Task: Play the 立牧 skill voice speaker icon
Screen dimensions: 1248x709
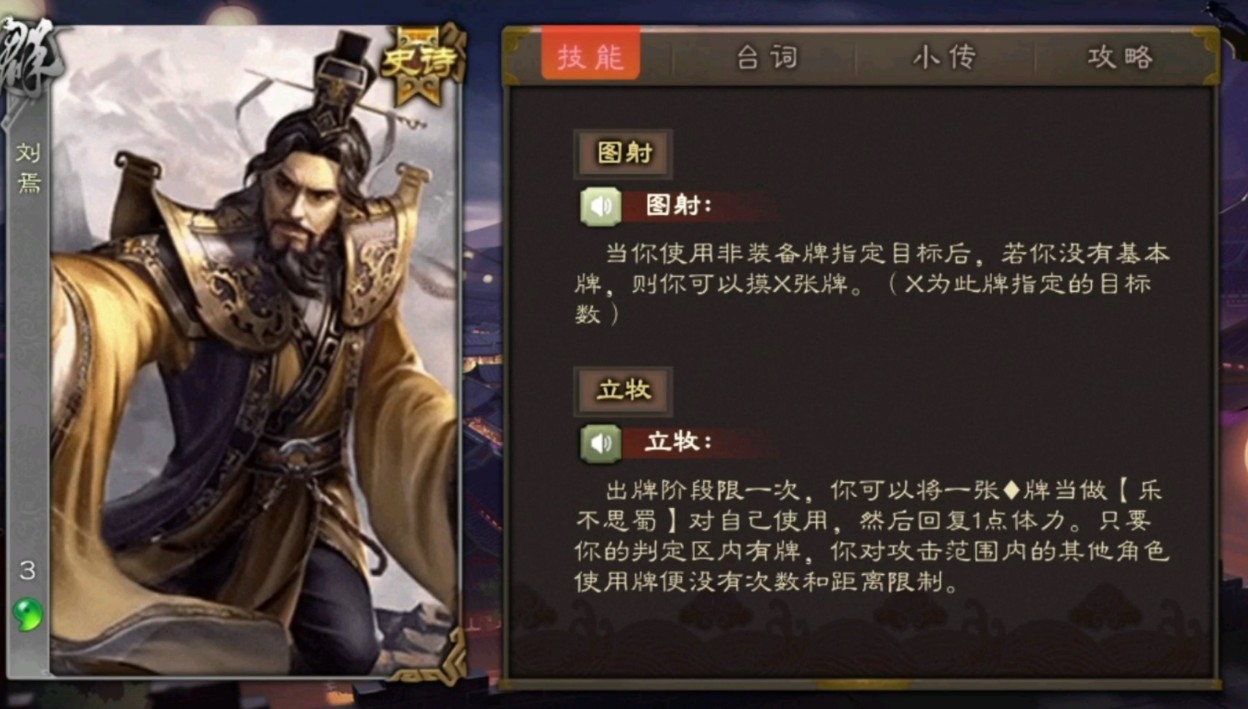Action: 601,442
